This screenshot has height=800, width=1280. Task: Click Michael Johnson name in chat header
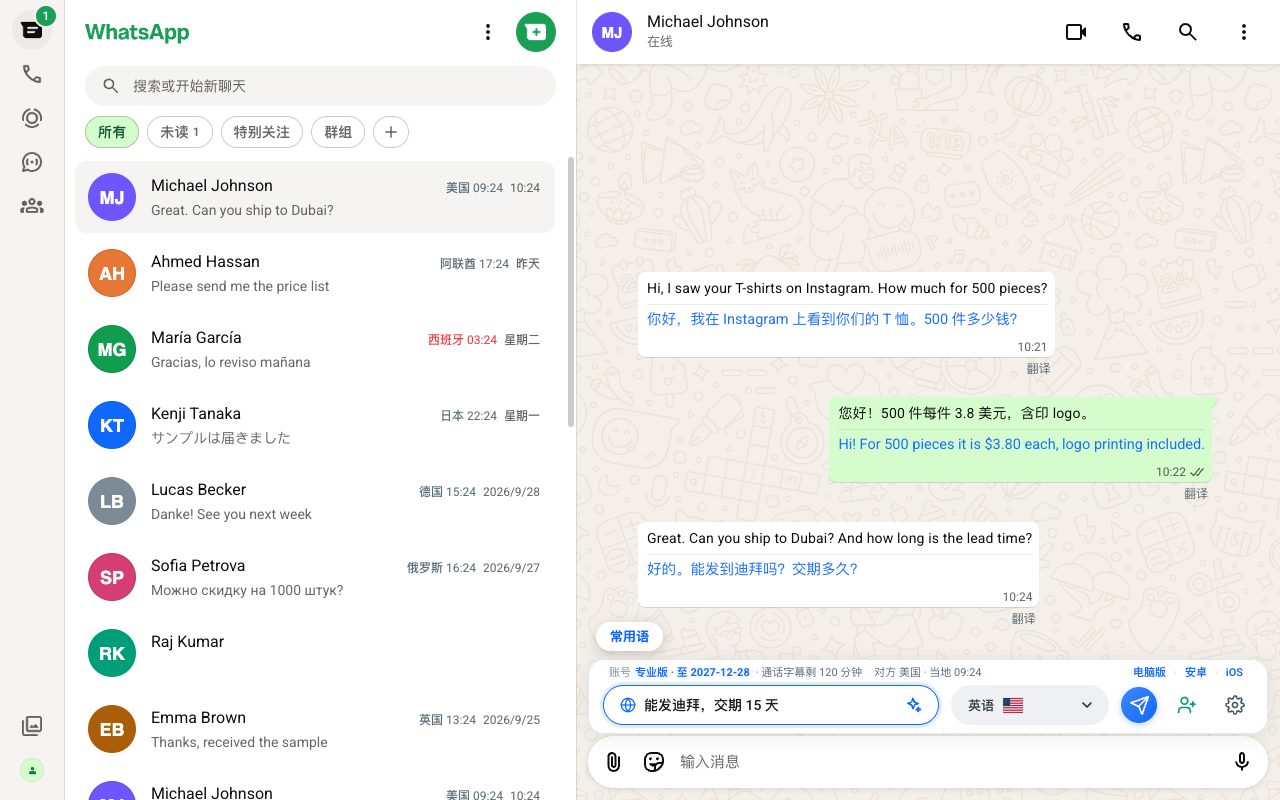(x=708, y=22)
